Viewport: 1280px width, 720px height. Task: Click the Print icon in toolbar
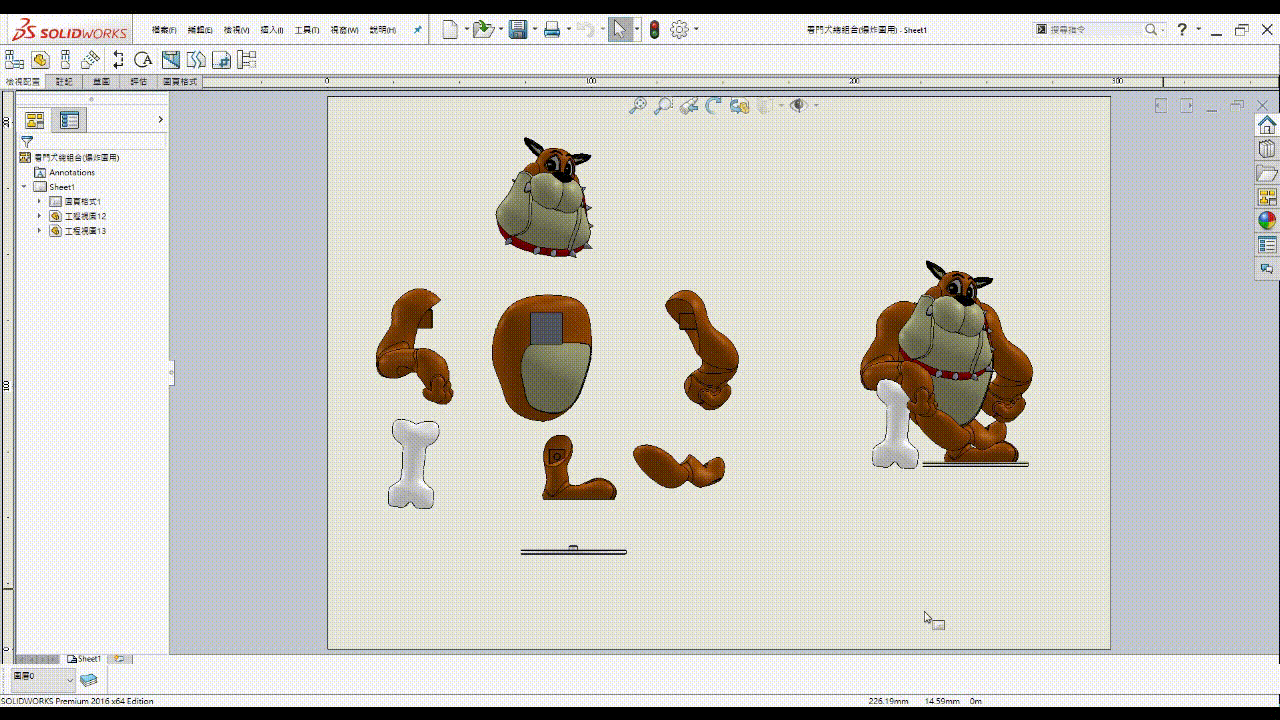552,30
